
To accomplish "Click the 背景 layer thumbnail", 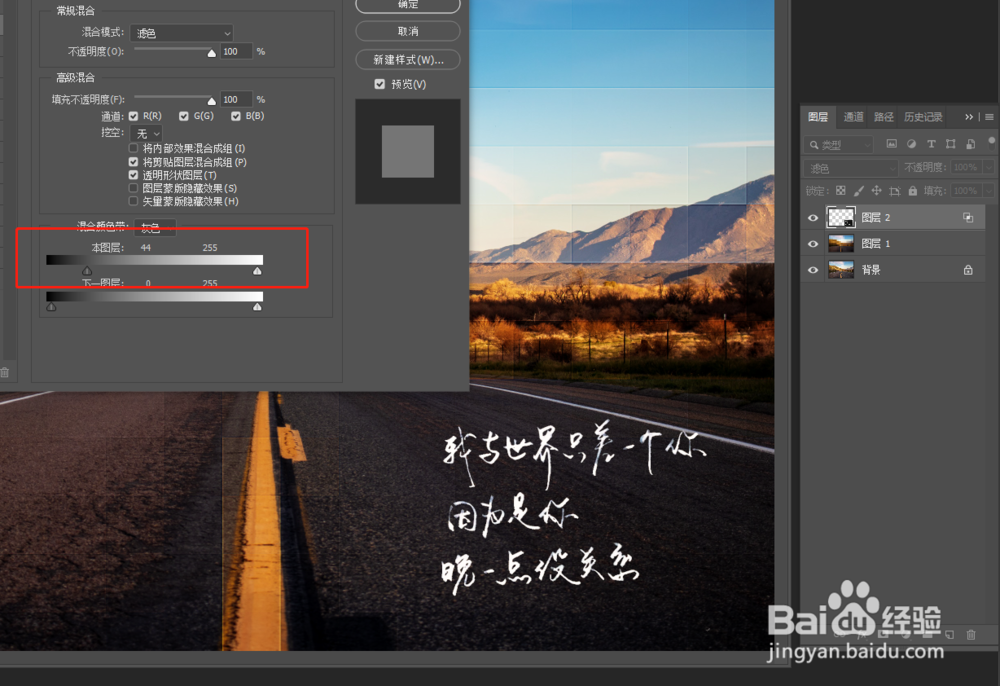I will coord(841,270).
